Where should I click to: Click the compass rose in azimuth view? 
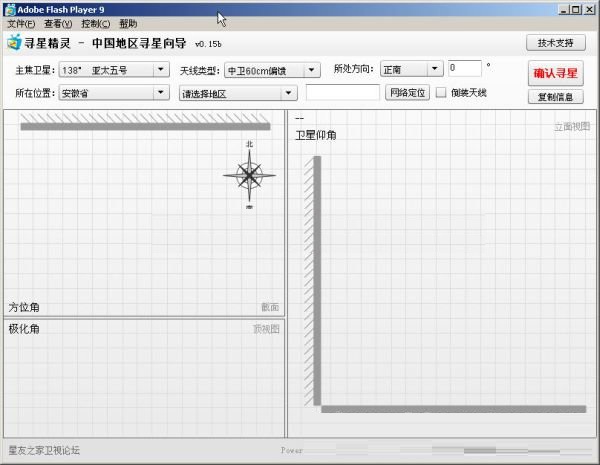click(x=249, y=176)
